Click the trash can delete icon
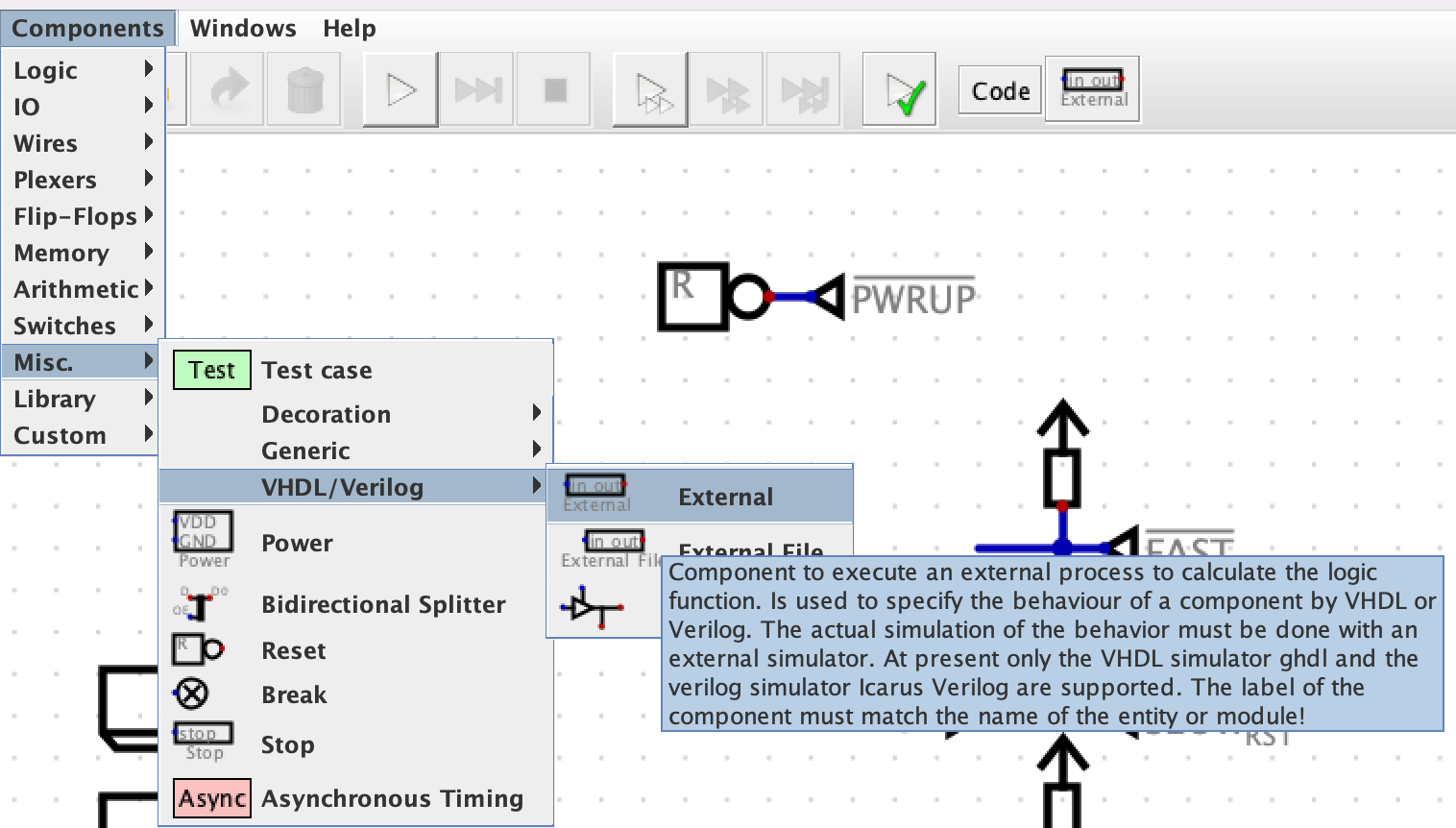1456x828 pixels. 304,90
